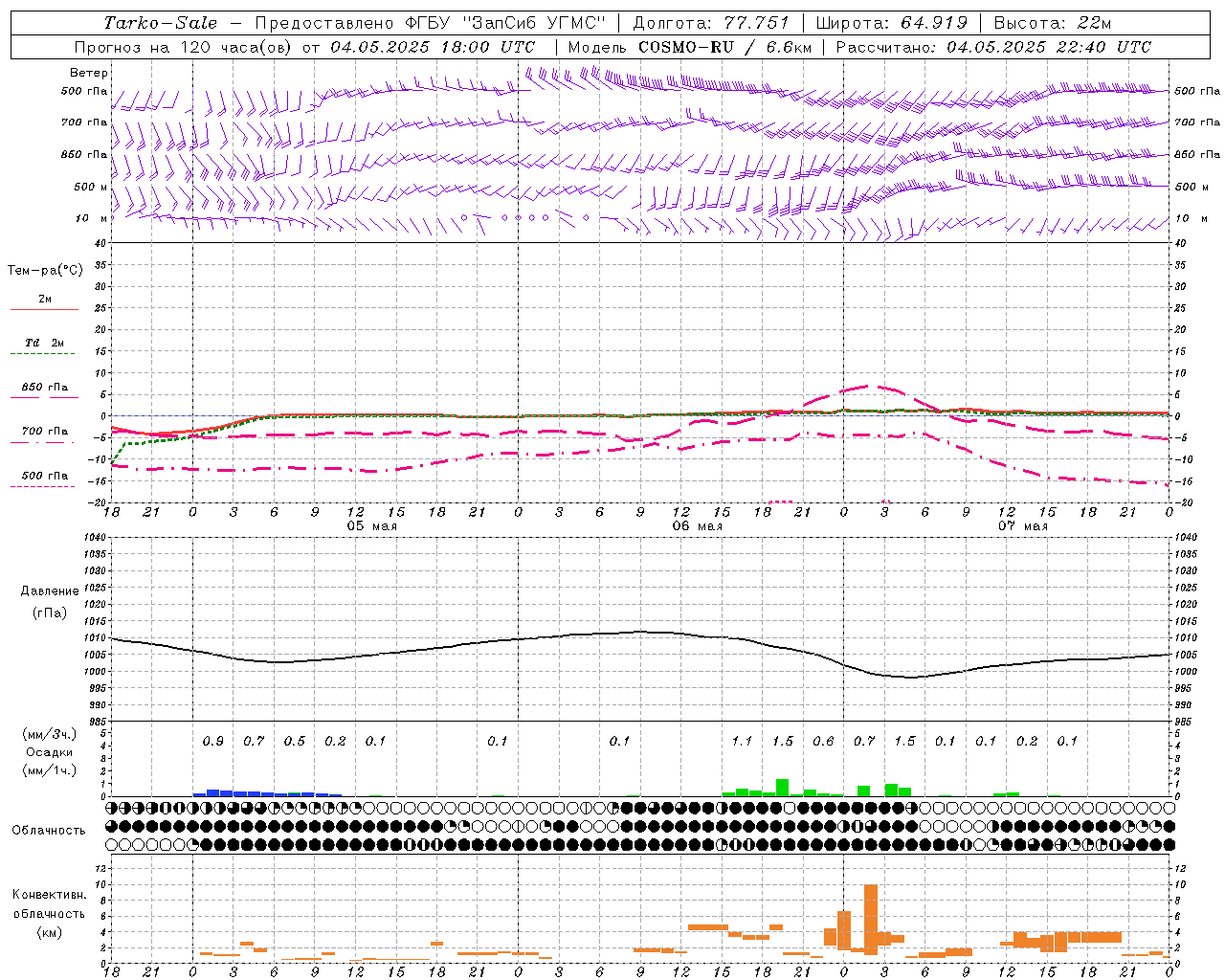Viewport: 1225px width, 980px height.
Task: Click the Прогноз на 120 часа(ов) text
Action: (185, 47)
